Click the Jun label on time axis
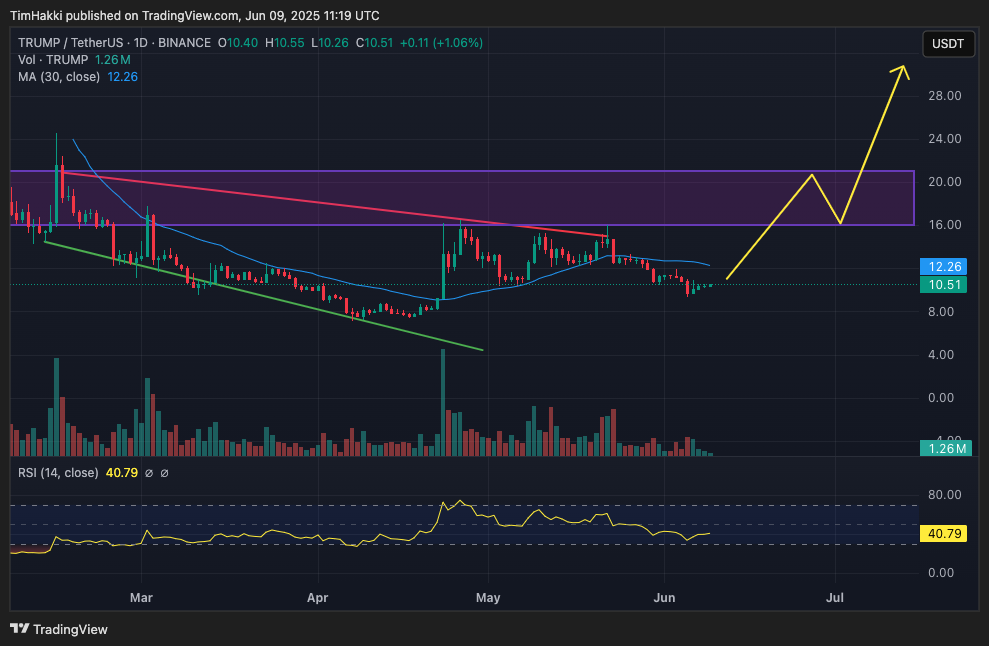This screenshot has width=989, height=646. coord(664,597)
